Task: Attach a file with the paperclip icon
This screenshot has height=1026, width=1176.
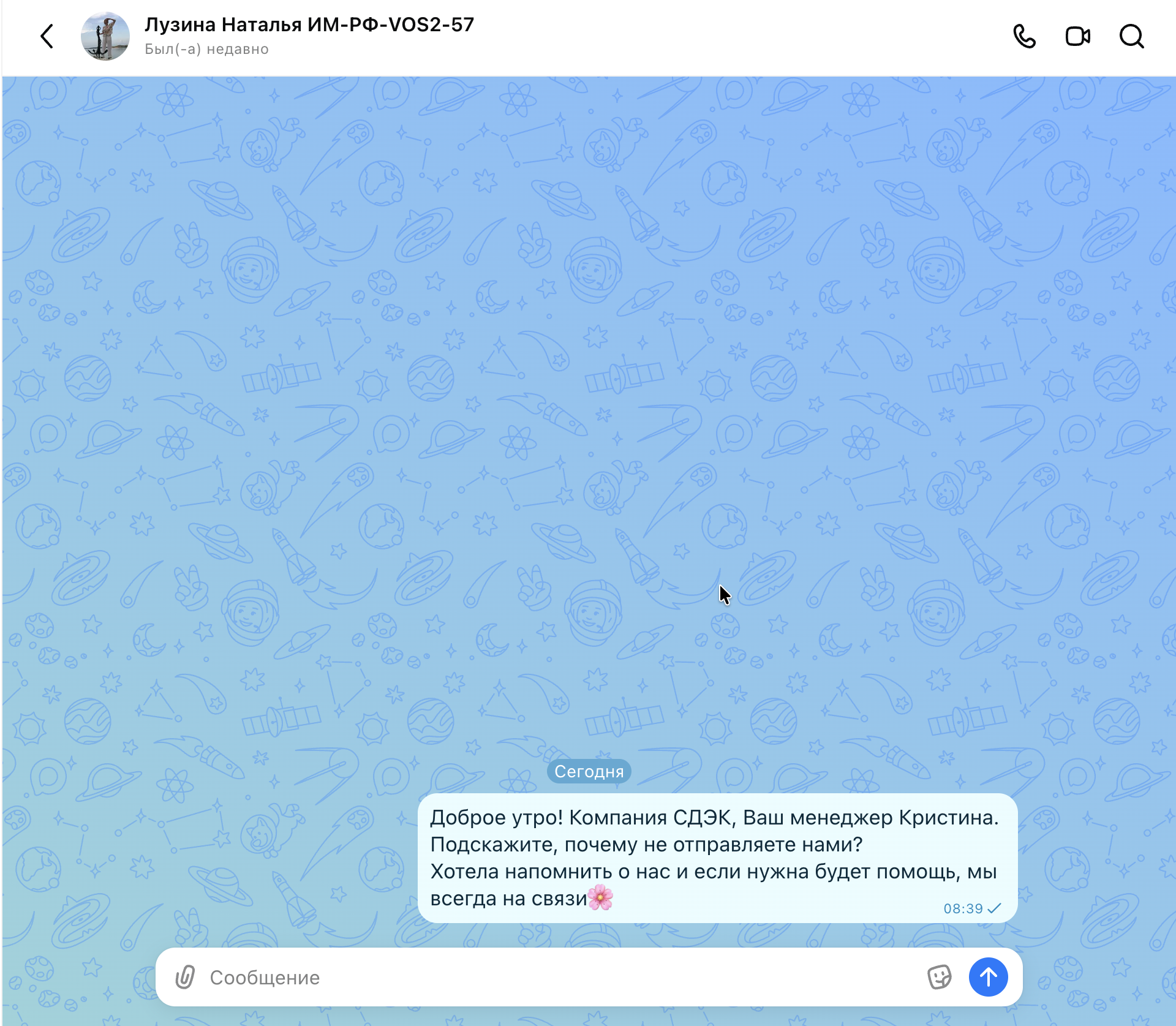Action: (185, 977)
